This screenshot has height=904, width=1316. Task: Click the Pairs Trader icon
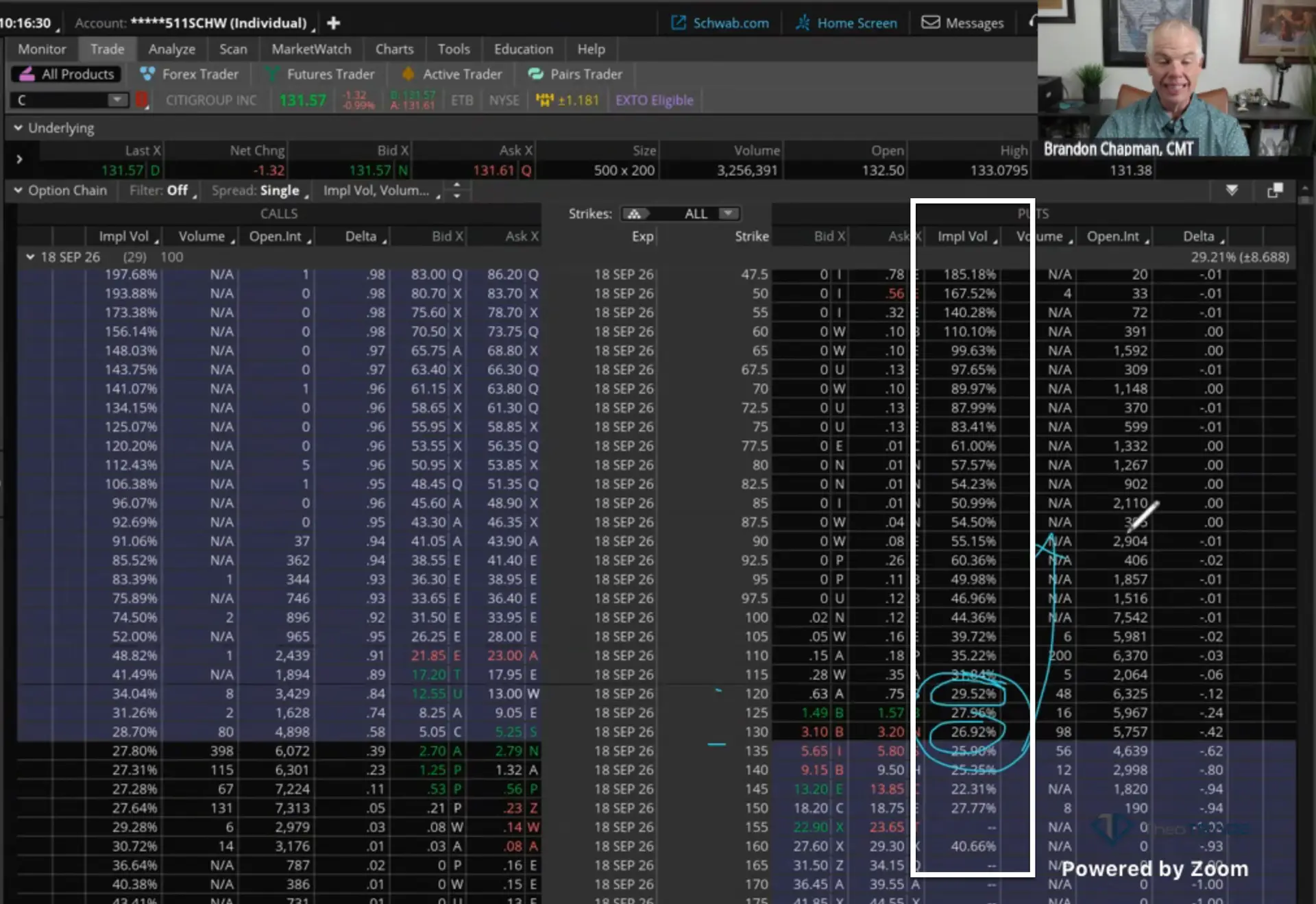tap(535, 74)
